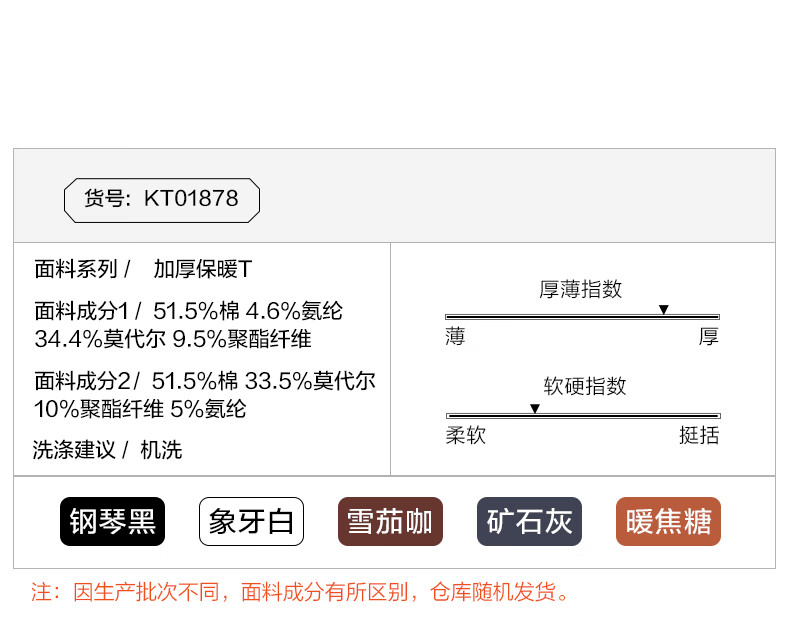Click the 洗涤建议 机洗 washing advice
The width and height of the screenshot is (790, 624).
[108, 450]
